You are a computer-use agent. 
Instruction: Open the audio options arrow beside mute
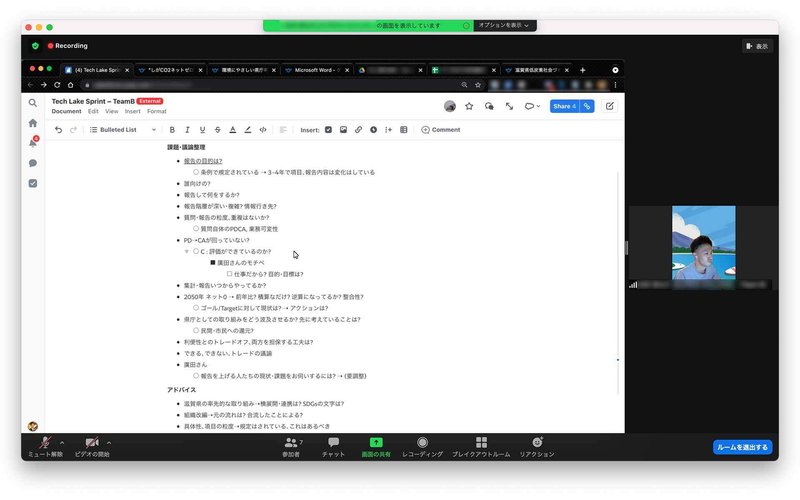[x=62, y=442]
